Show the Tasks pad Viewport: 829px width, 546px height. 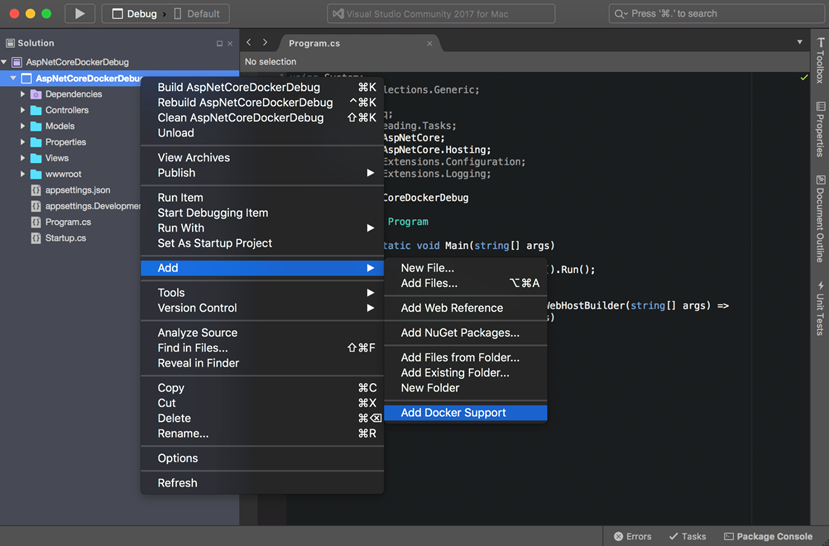click(687, 536)
